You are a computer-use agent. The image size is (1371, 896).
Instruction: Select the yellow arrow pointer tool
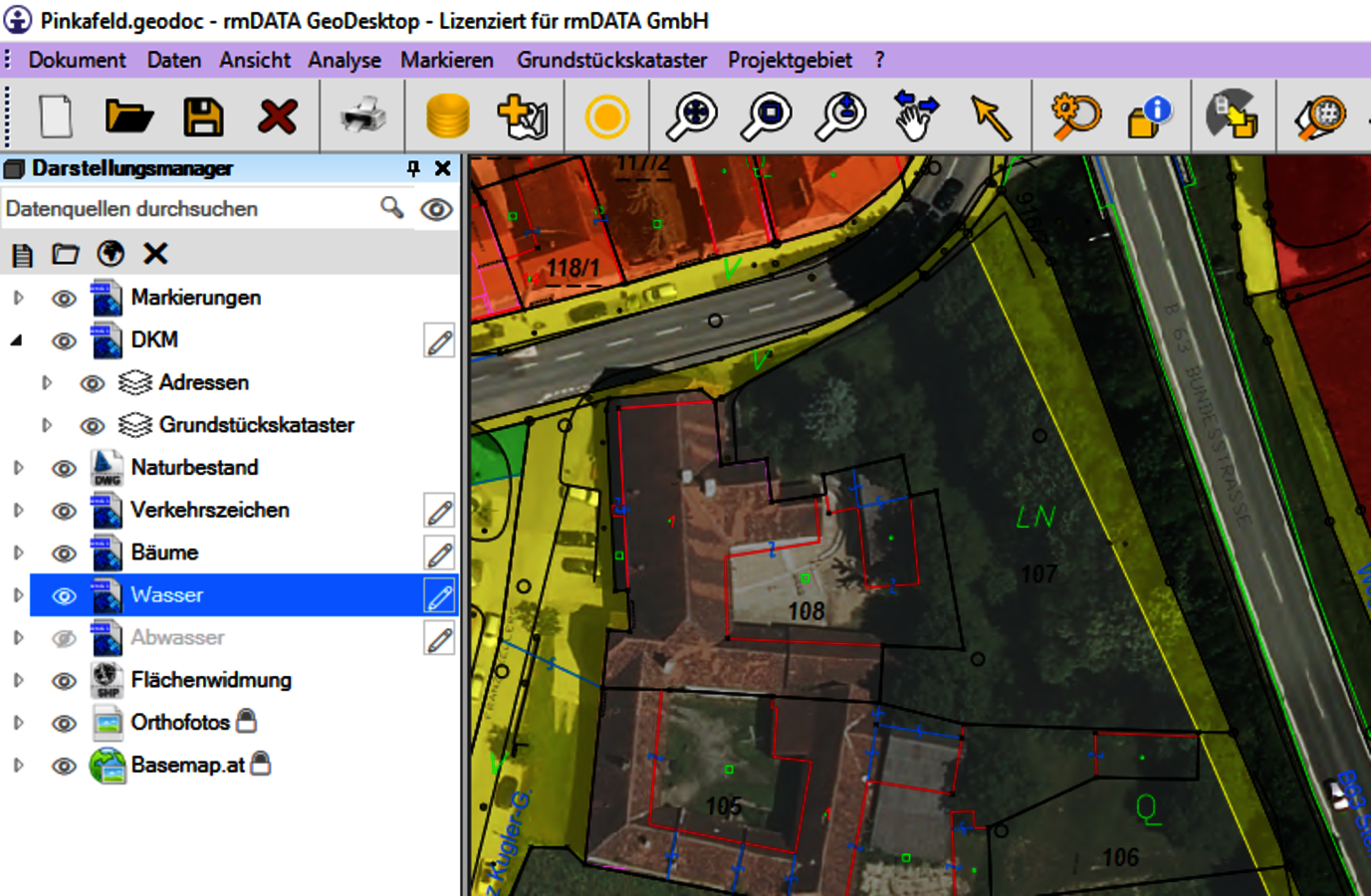[990, 116]
